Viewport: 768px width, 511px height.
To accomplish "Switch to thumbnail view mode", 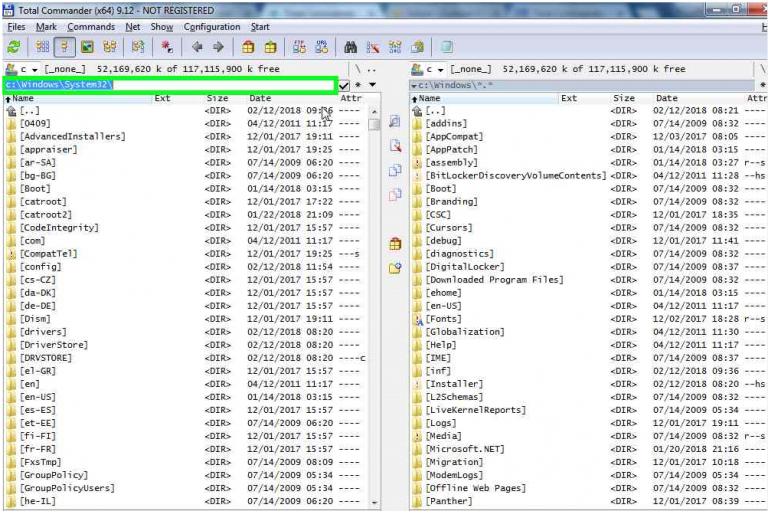I will (x=87, y=47).
